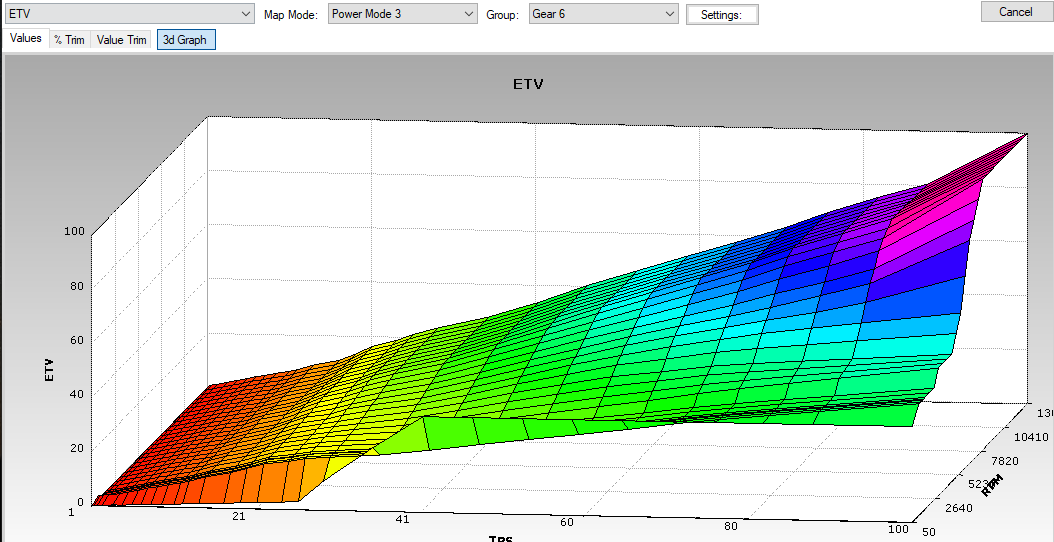Switch to the Values tab
1054x542 pixels.
(x=26, y=39)
